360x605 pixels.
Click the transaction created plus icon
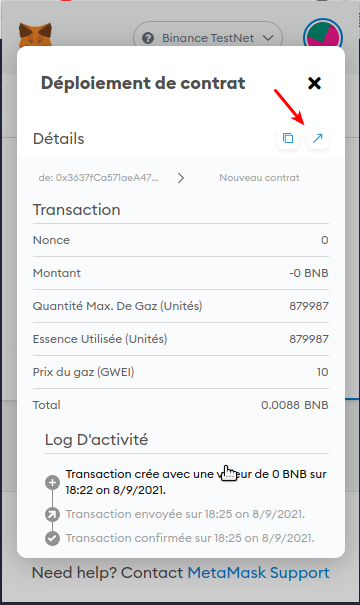pos(52,482)
